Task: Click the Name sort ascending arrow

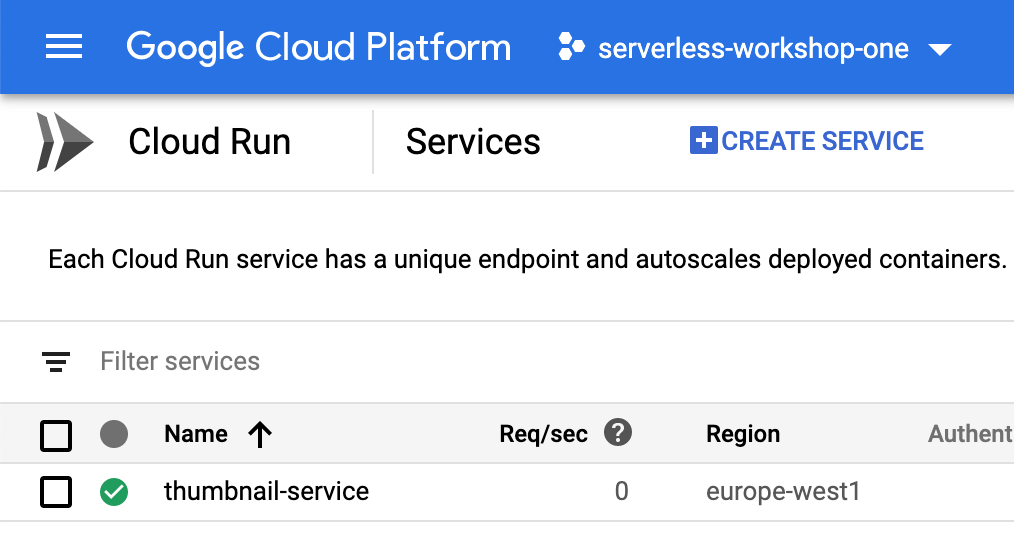Action: point(260,434)
